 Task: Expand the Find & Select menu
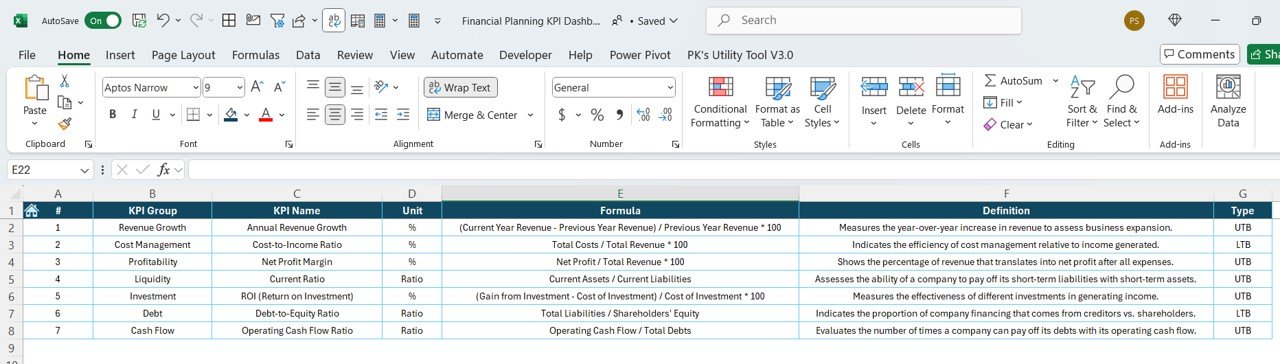[1121, 102]
